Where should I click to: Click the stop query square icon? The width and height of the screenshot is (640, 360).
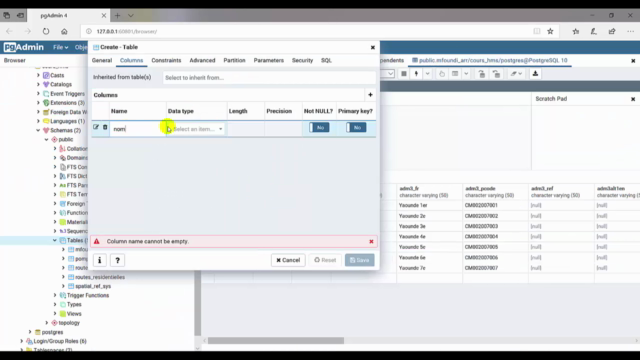(404, 74)
